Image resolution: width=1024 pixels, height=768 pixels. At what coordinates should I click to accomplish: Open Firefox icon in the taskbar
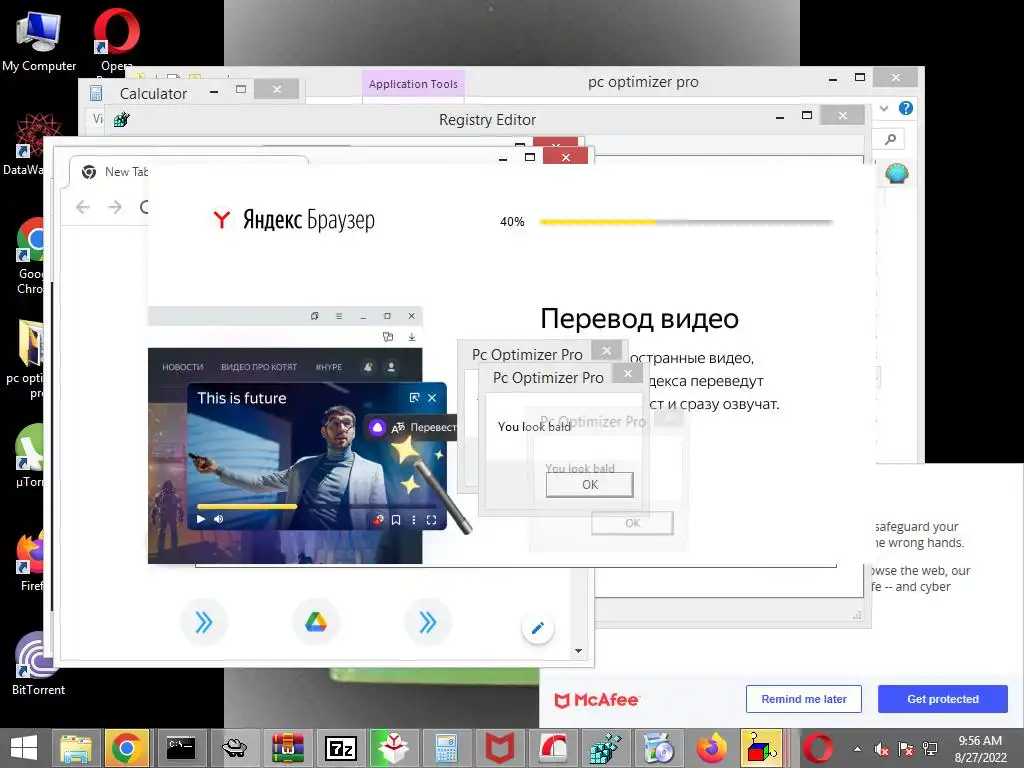pyautogui.click(x=712, y=748)
